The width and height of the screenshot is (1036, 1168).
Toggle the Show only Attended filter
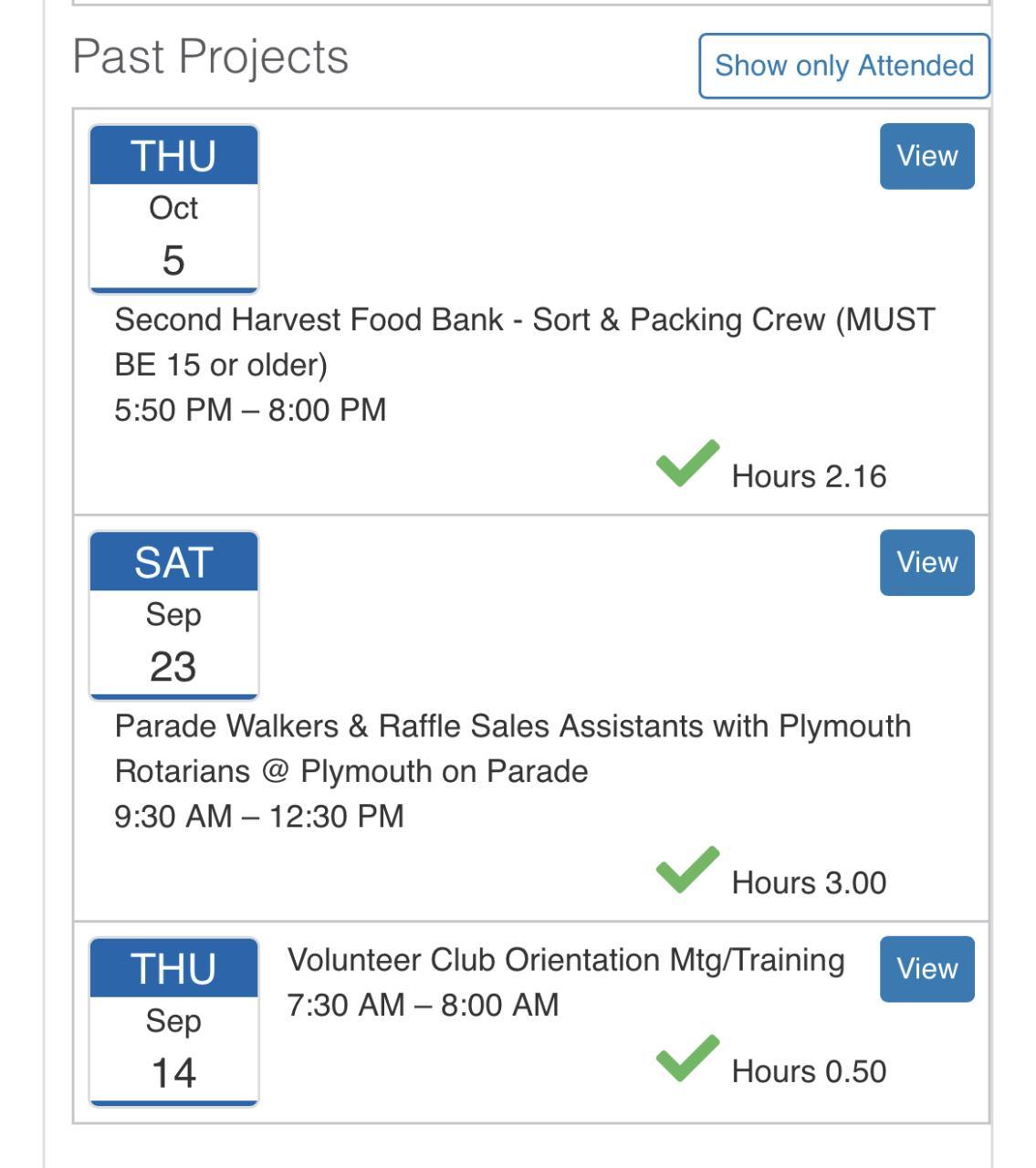843,66
